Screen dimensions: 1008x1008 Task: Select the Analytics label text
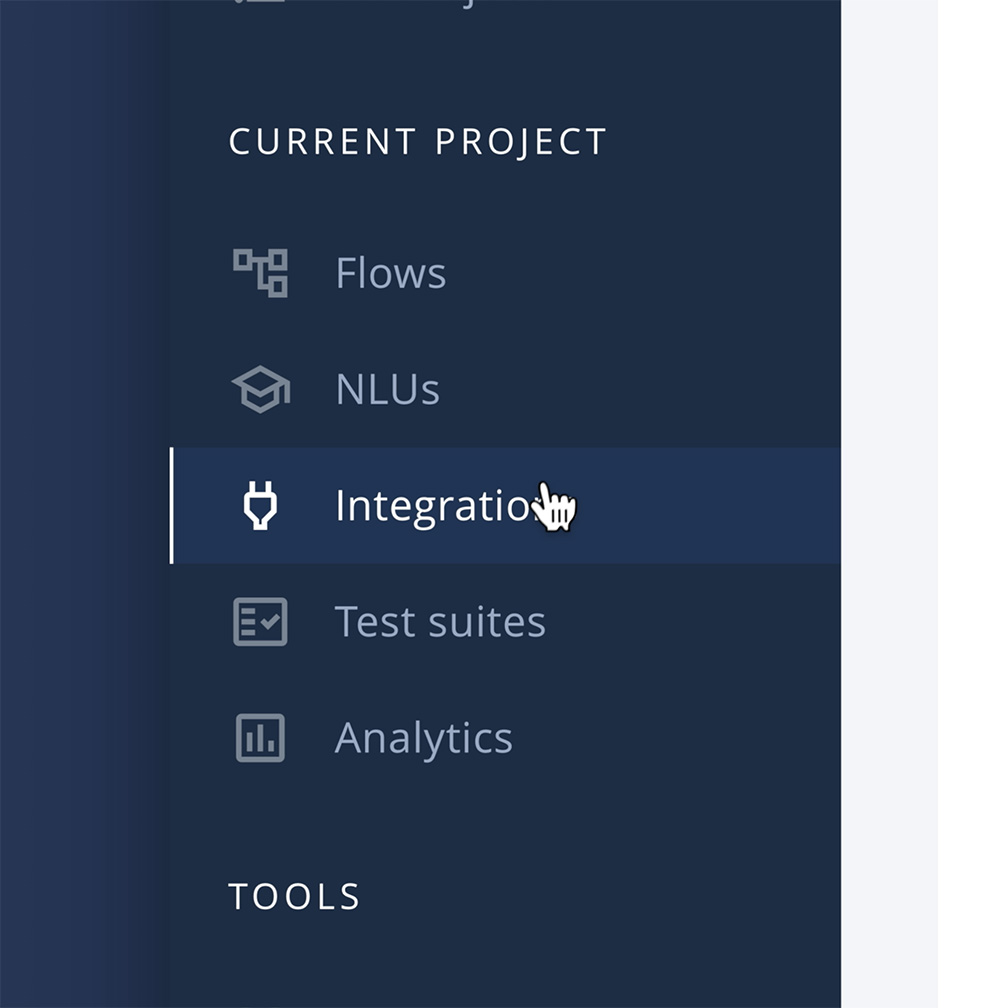(423, 736)
